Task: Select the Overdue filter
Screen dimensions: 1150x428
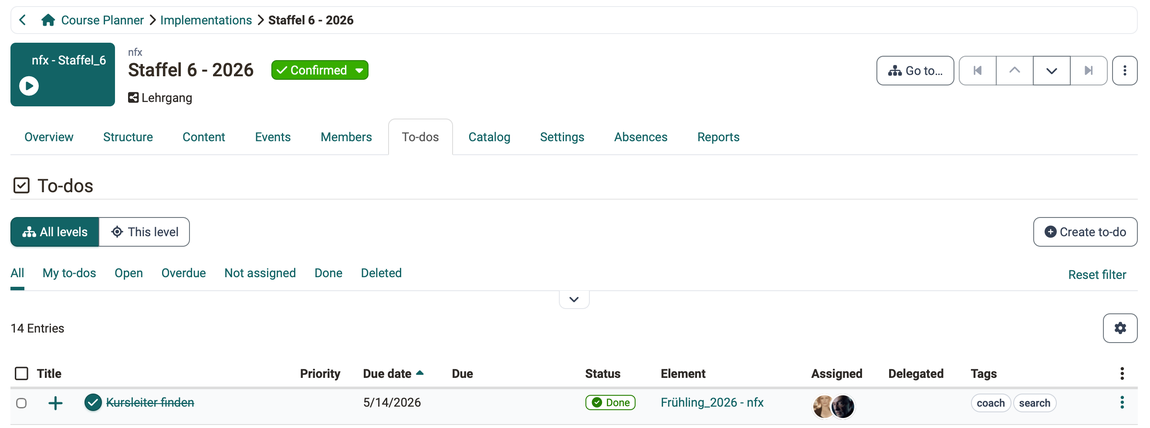Action: pos(183,273)
